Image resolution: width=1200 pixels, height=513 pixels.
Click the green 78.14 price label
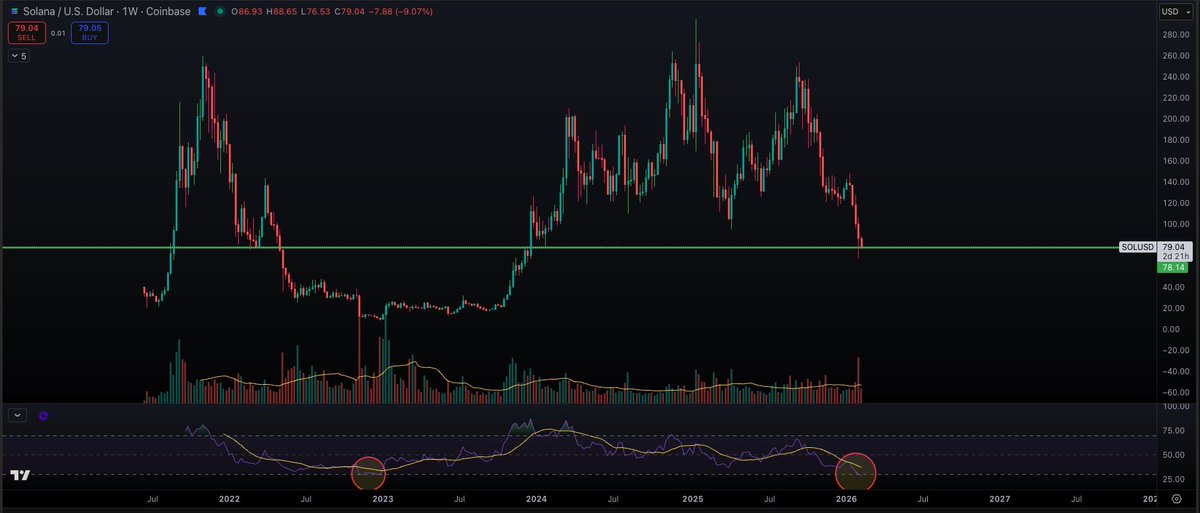[1171, 268]
